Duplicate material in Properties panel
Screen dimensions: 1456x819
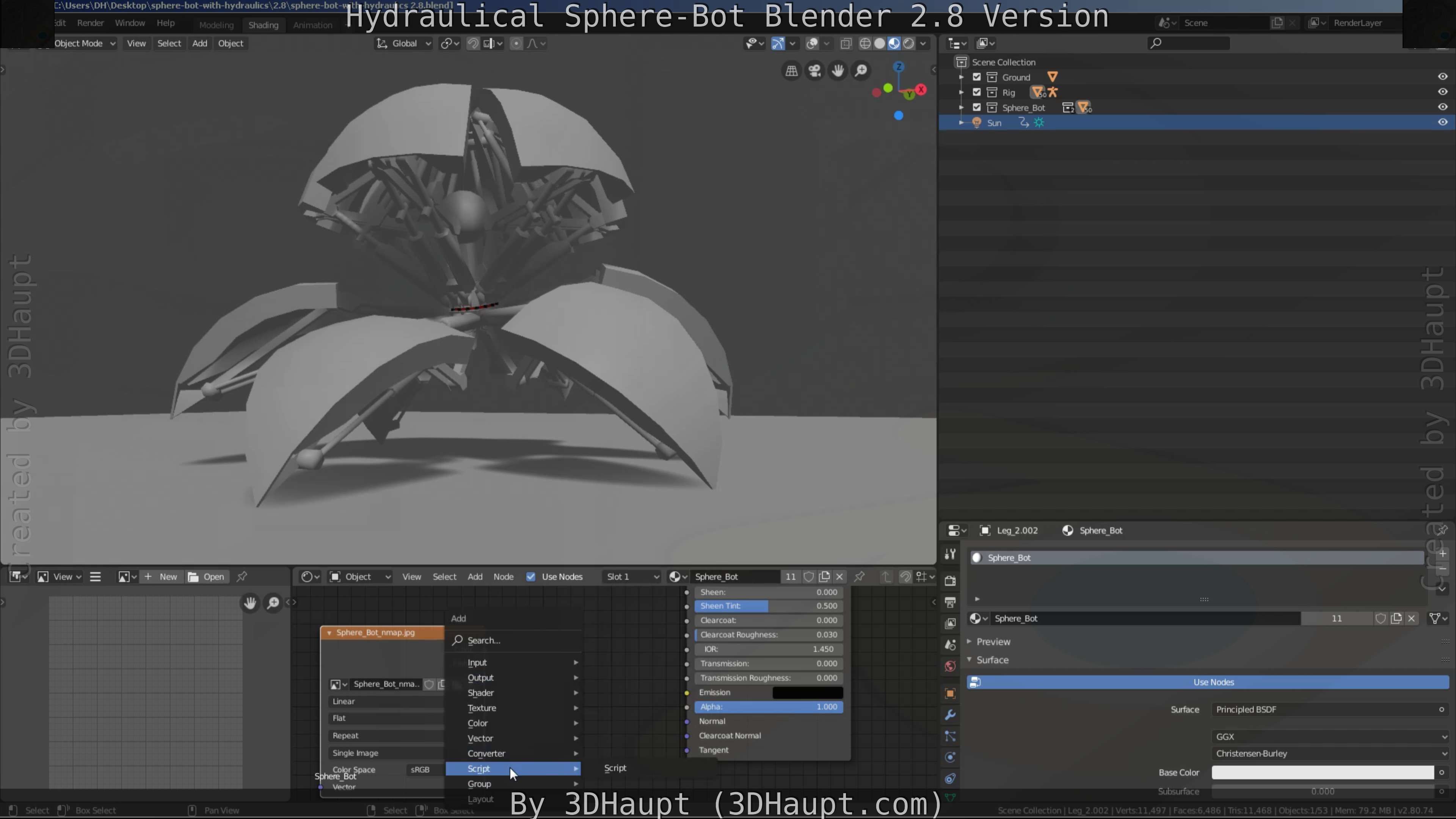[x=1396, y=618]
